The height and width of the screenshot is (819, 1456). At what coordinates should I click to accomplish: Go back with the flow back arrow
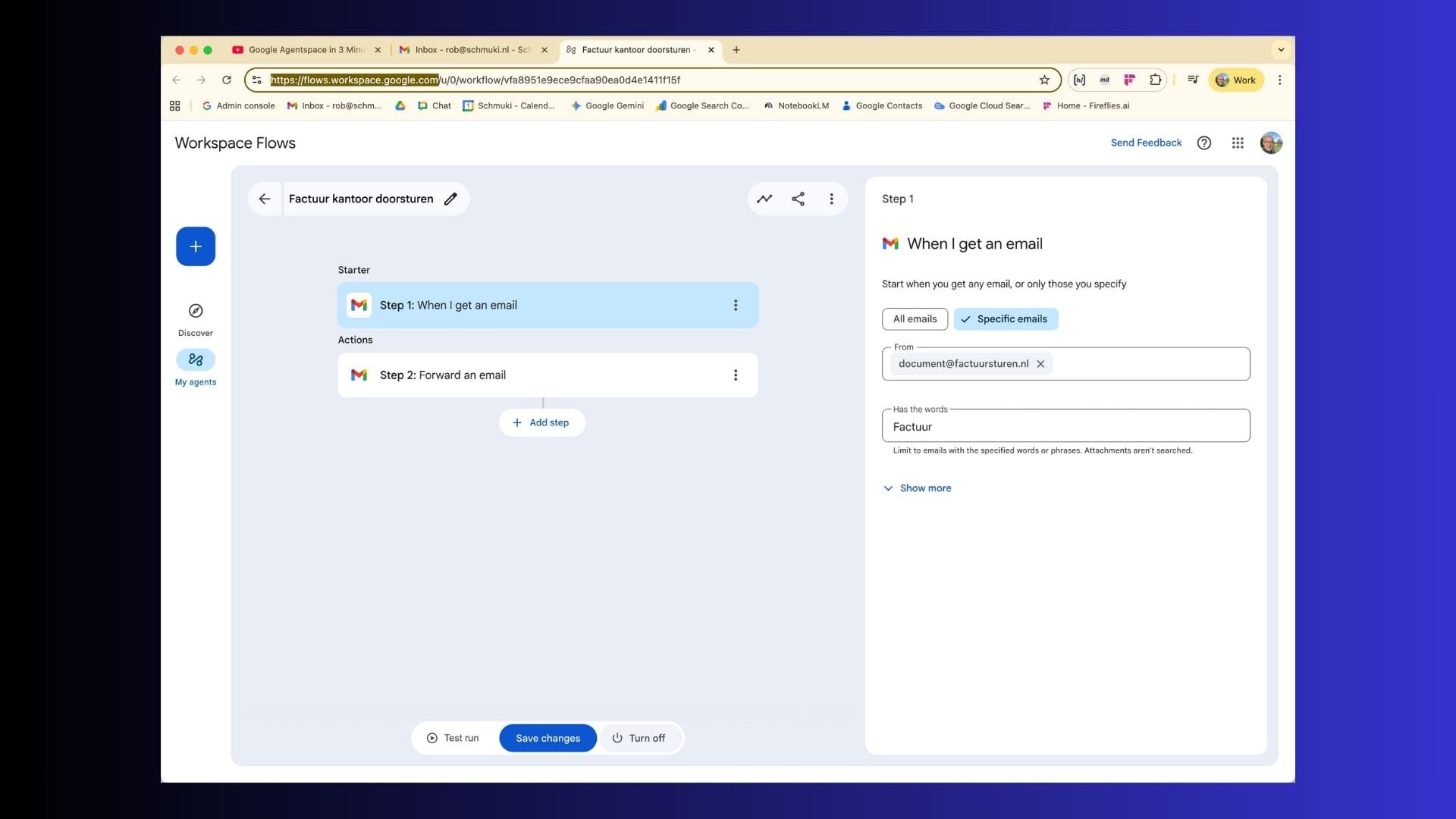point(265,199)
